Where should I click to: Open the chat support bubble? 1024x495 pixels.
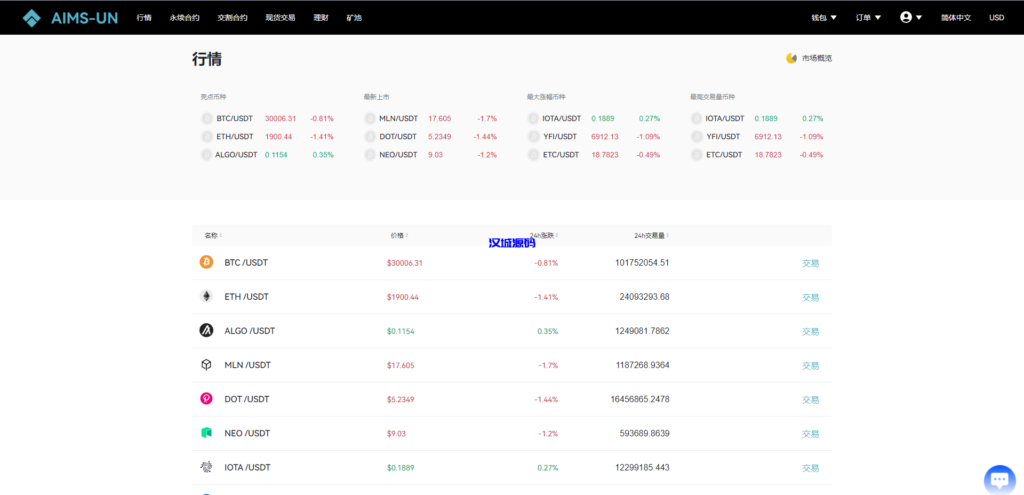click(999, 479)
